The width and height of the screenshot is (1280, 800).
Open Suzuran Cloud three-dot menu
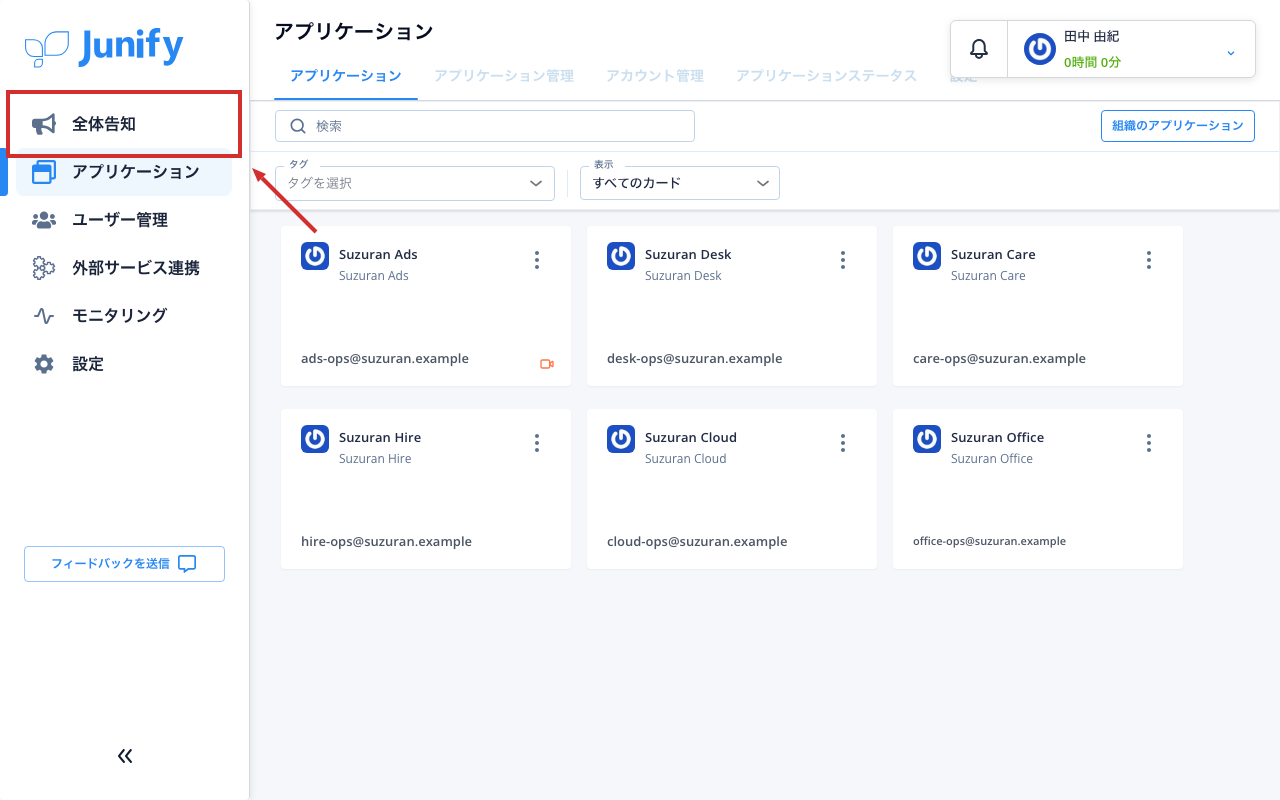click(843, 443)
